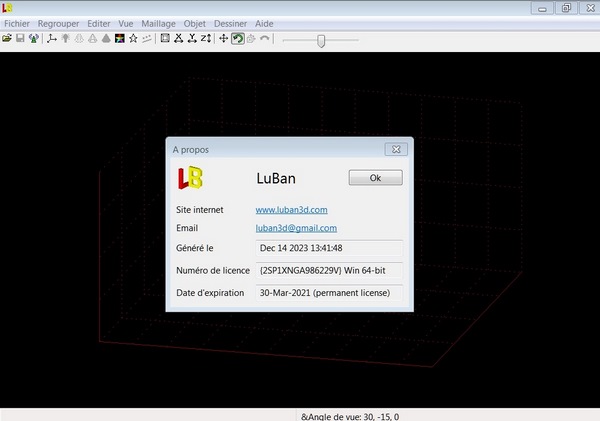The width and height of the screenshot is (600, 421).
Task: Open the Dessiner menu
Action: (x=230, y=24)
